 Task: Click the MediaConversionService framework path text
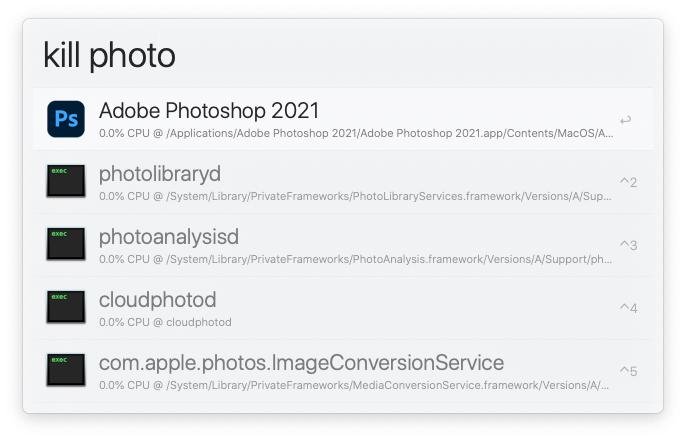click(x=355, y=385)
